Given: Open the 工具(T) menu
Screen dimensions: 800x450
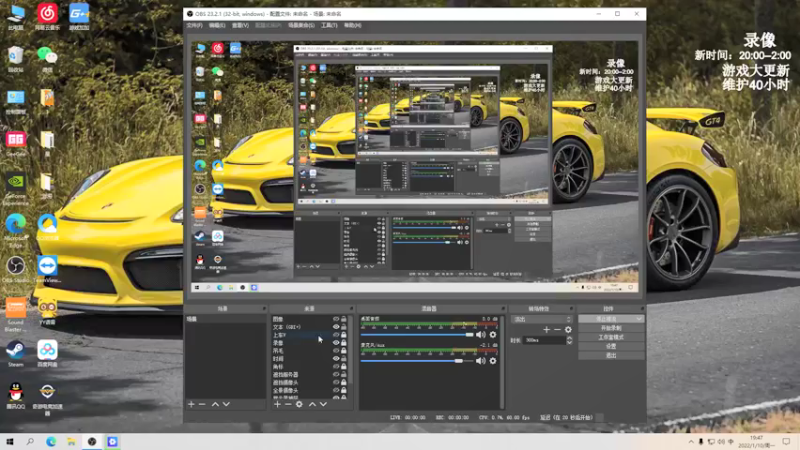Looking at the screenshot, I should point(329,25).
